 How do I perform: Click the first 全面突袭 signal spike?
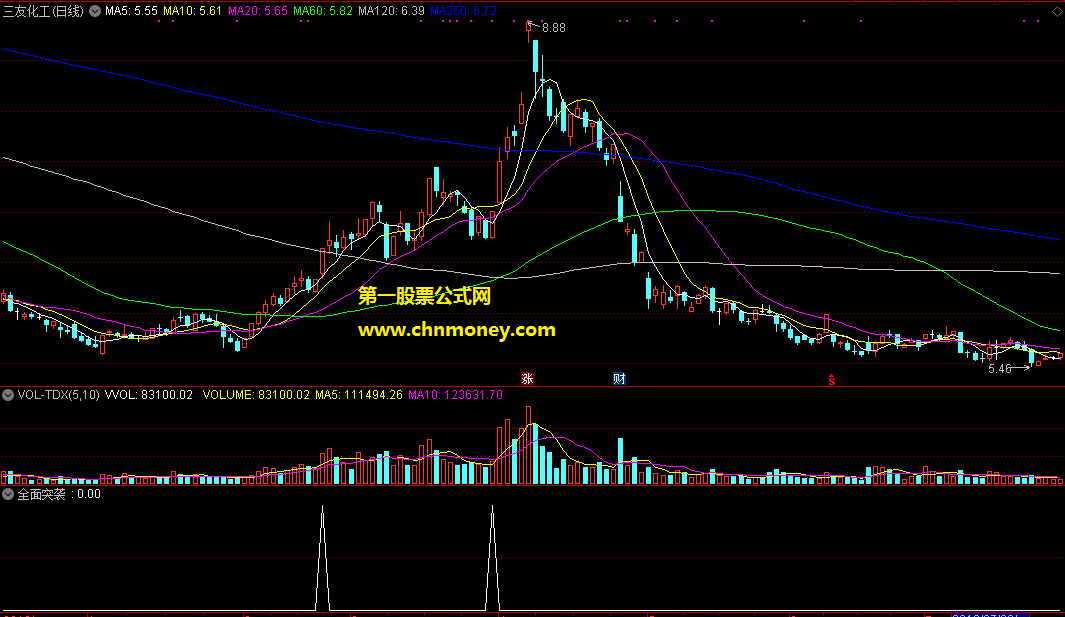(323, 557)
